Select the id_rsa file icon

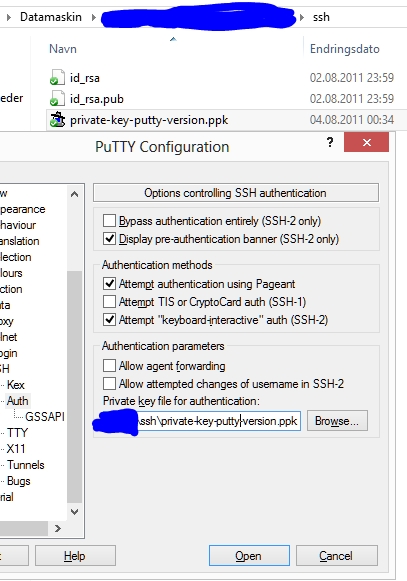coord(57,77)
